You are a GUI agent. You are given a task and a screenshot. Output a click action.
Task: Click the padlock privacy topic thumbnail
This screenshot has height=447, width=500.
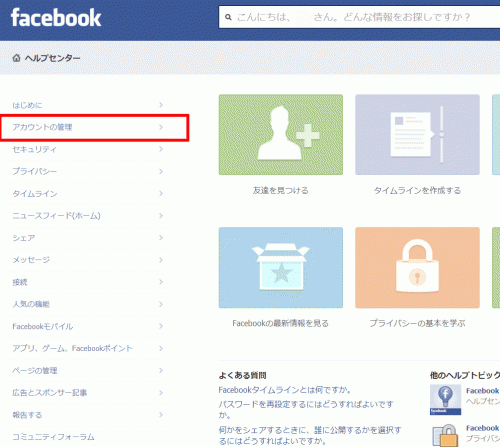[445, 435]
